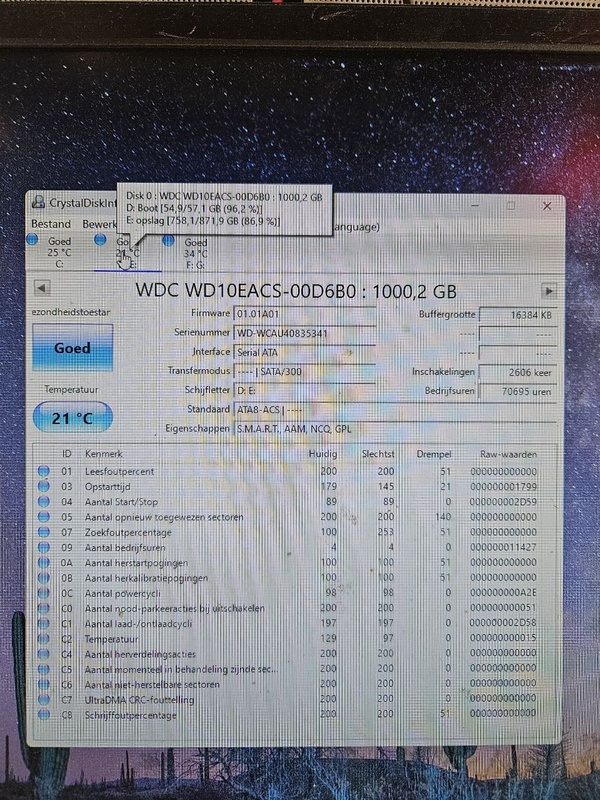Image resolution: width=600 pixels, height=800 pixels.
Task: Click the Slechtst column header
Action: [x=378, y=454]
